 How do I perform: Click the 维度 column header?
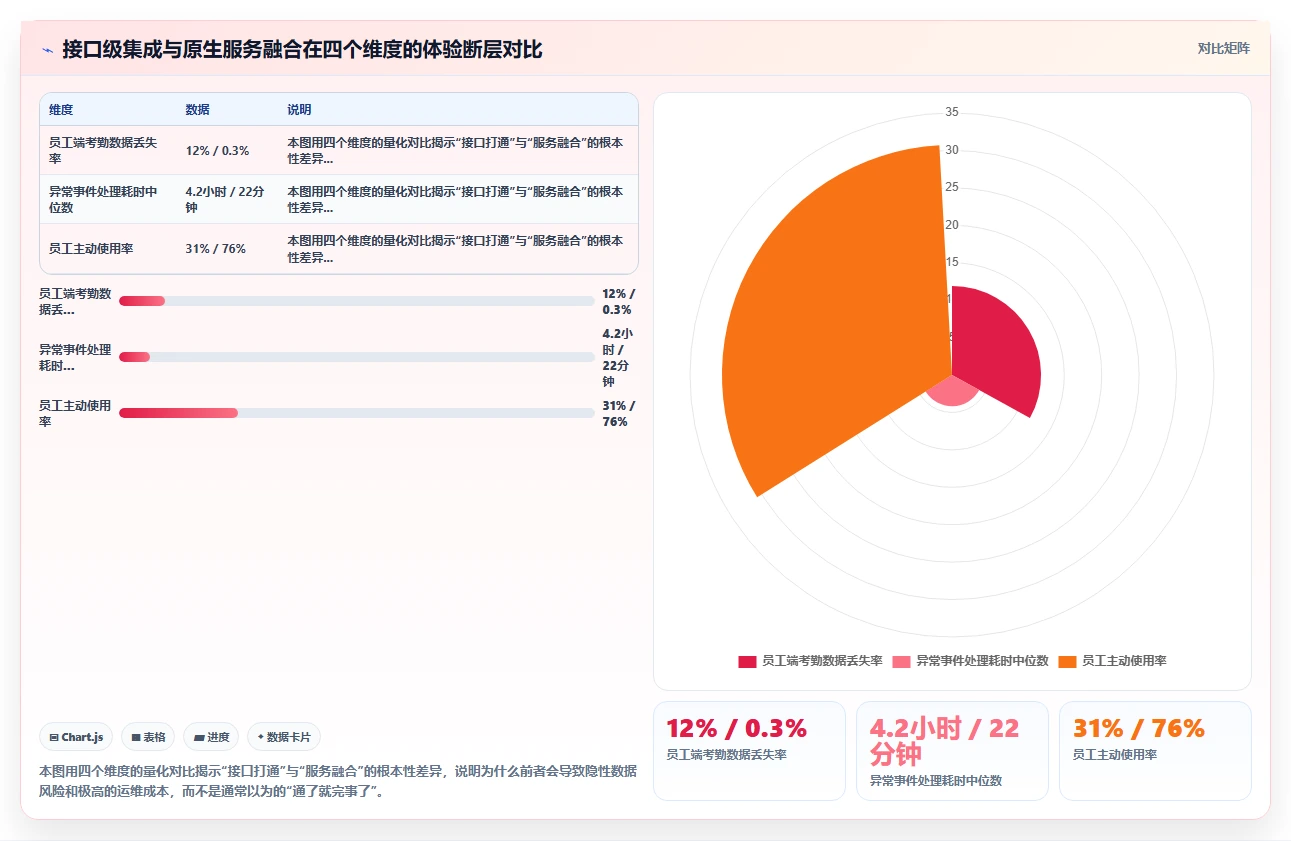click(61, 110)
